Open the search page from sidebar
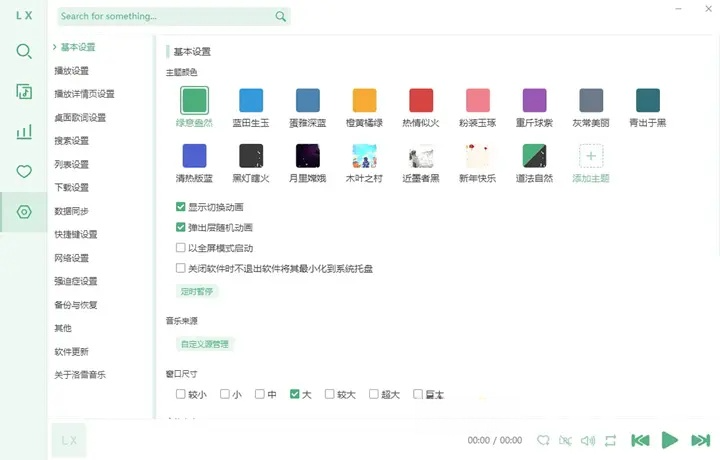 24,51
